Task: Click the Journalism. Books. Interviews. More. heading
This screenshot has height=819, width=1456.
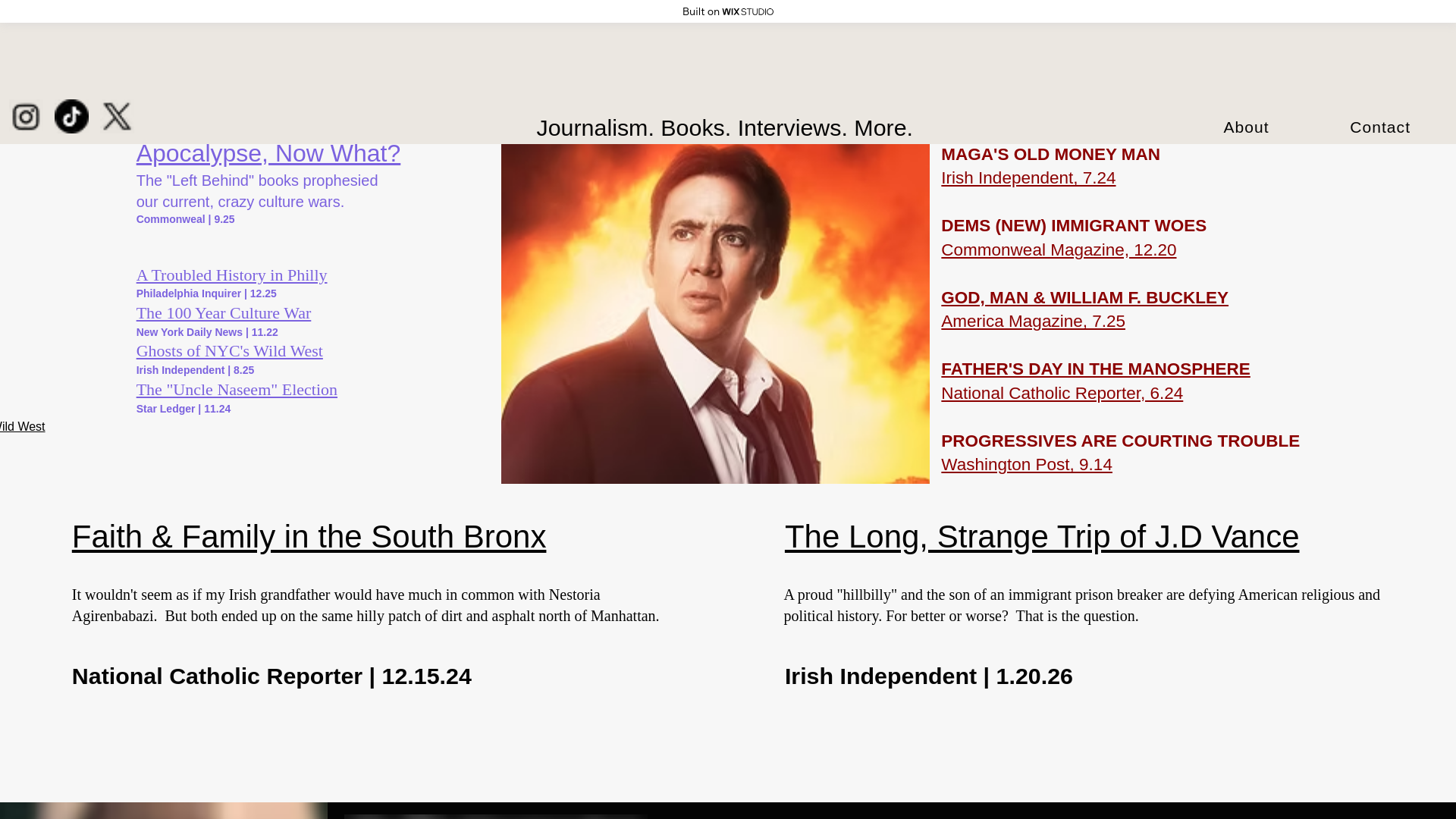Action: coord(724,128)
